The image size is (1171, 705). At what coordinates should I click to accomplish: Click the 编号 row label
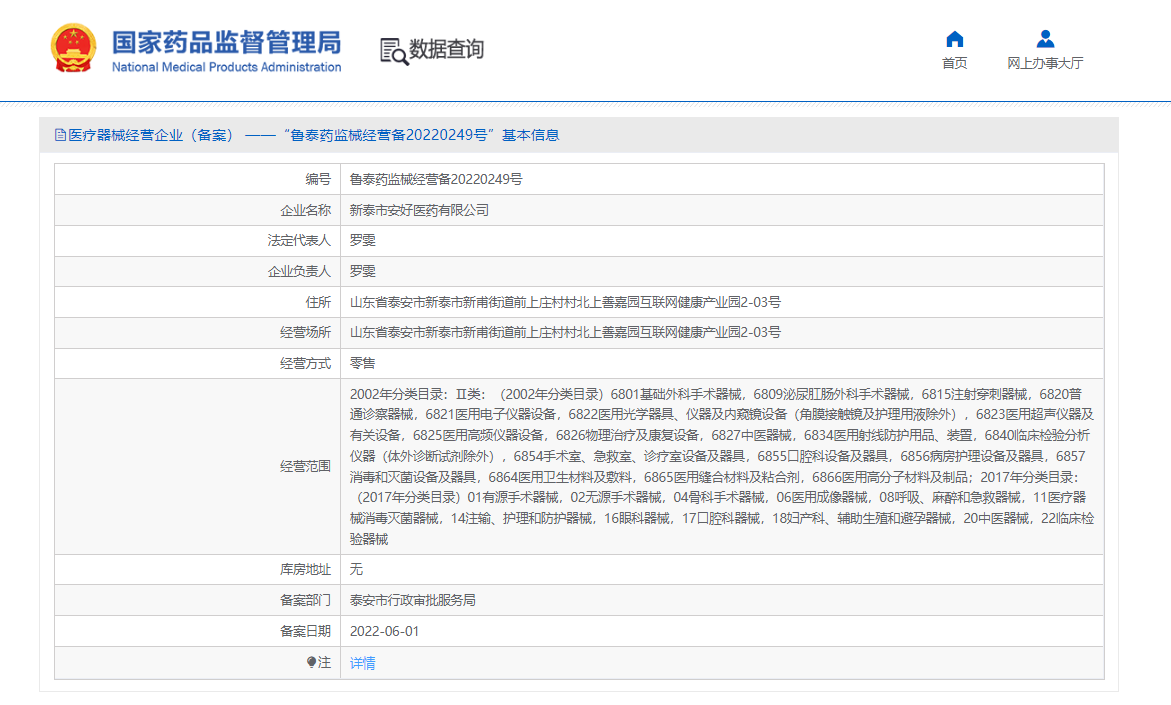(x=318, y=179)
